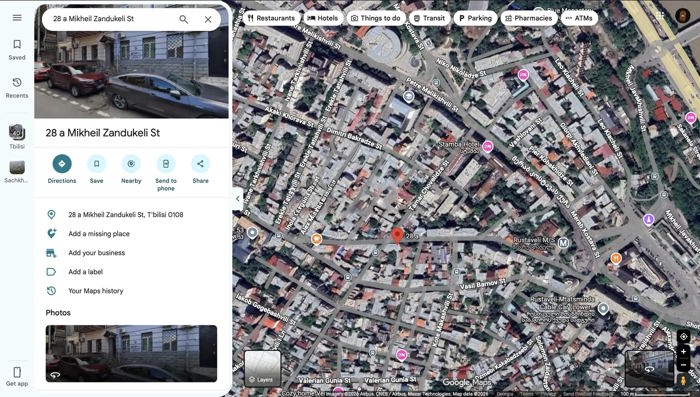700x397 pixels.
Task: Open the street view preview thumbnail on map
Action: click(650, 368)
